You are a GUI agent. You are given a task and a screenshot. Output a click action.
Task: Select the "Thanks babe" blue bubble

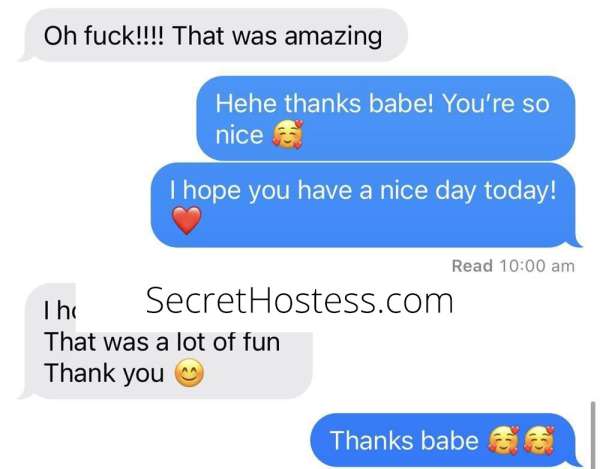point(446,440)
